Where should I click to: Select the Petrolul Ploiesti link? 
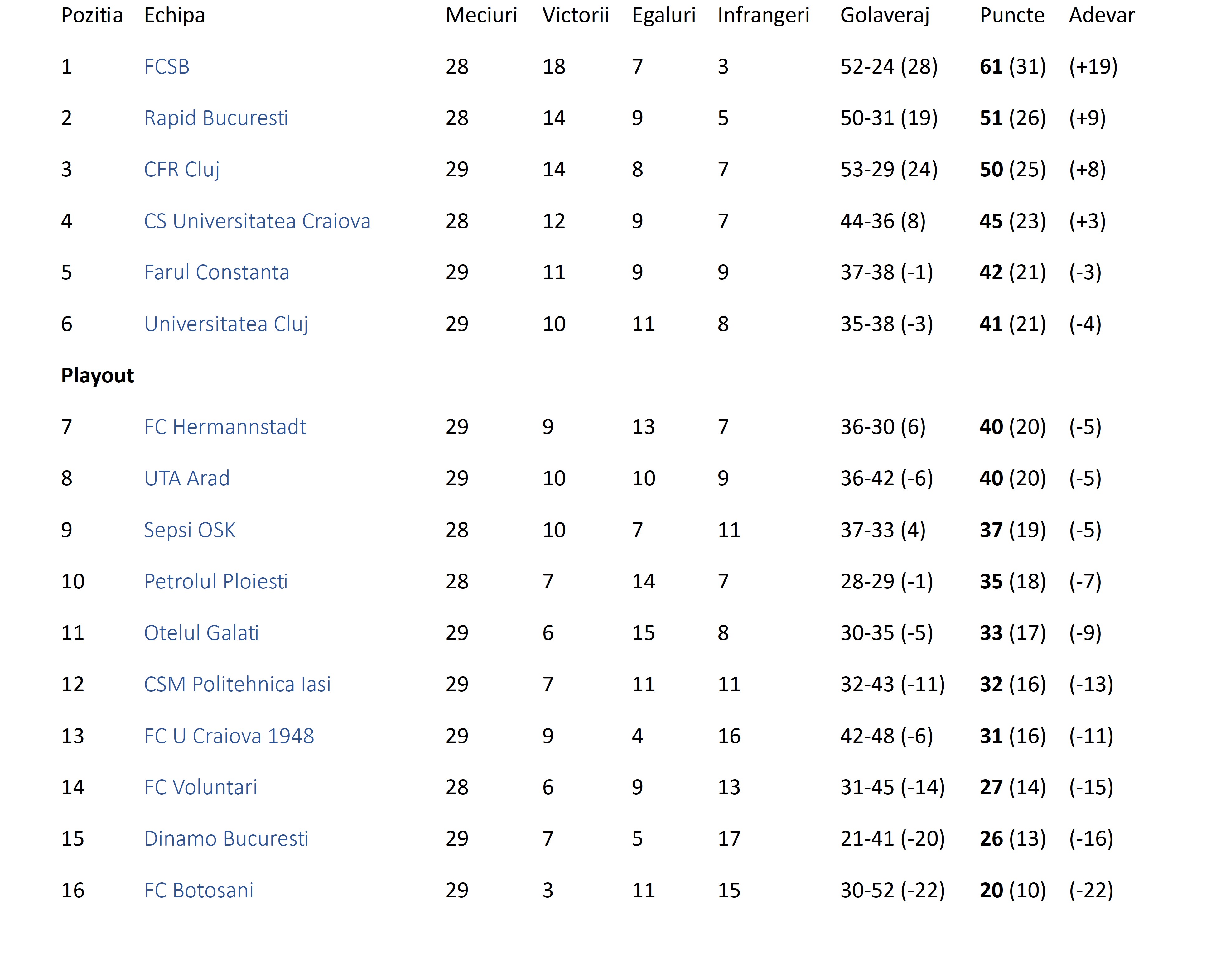point(216,581)
